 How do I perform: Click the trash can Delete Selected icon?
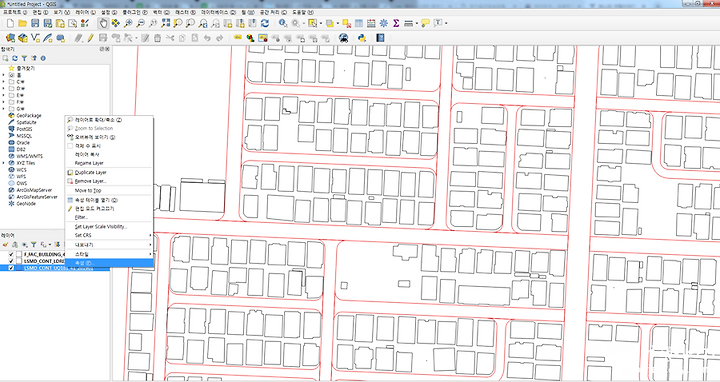[x=158, y=38]
